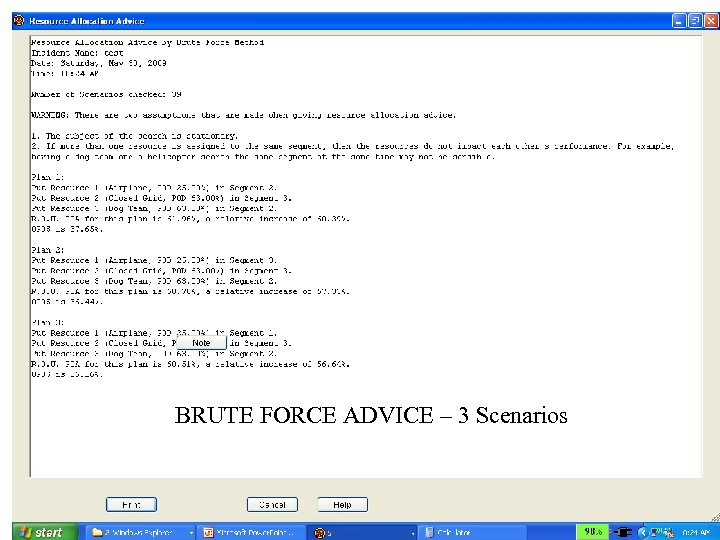Screen dimensions: 720x540
Task: Click the battery 90% indicator in tray
Action: point(592,532)
